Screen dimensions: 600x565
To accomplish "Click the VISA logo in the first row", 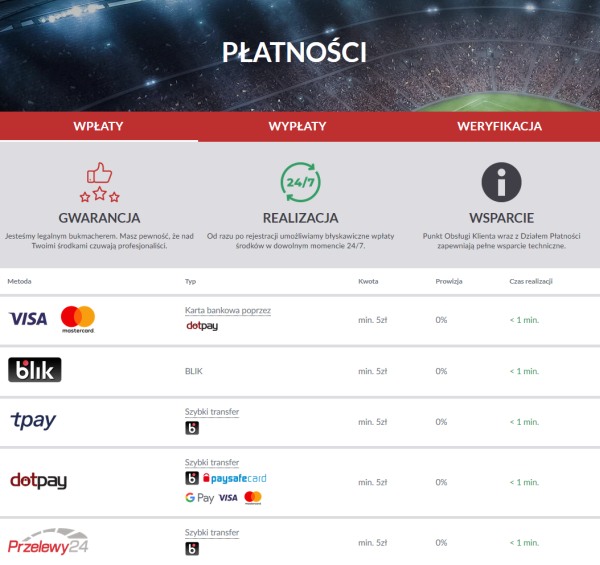I will pos(28,319).
